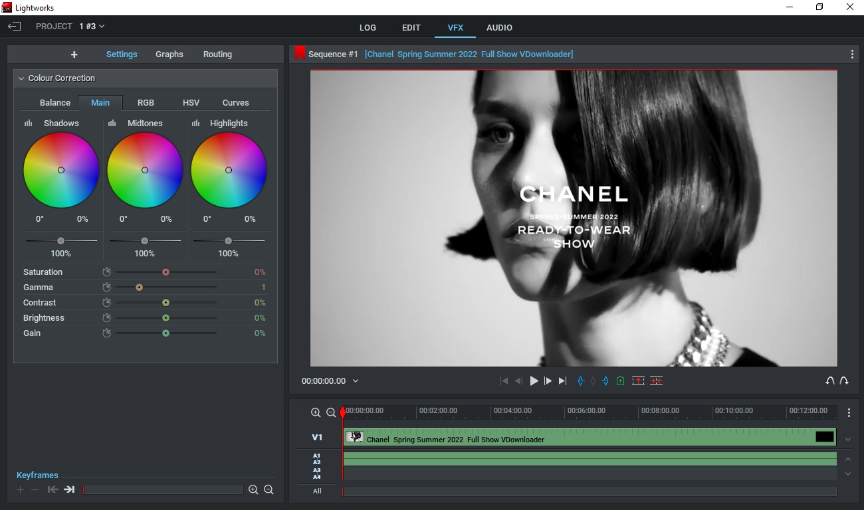
Task: Click the Highlights histogram icon
Action: coord(196,123)
